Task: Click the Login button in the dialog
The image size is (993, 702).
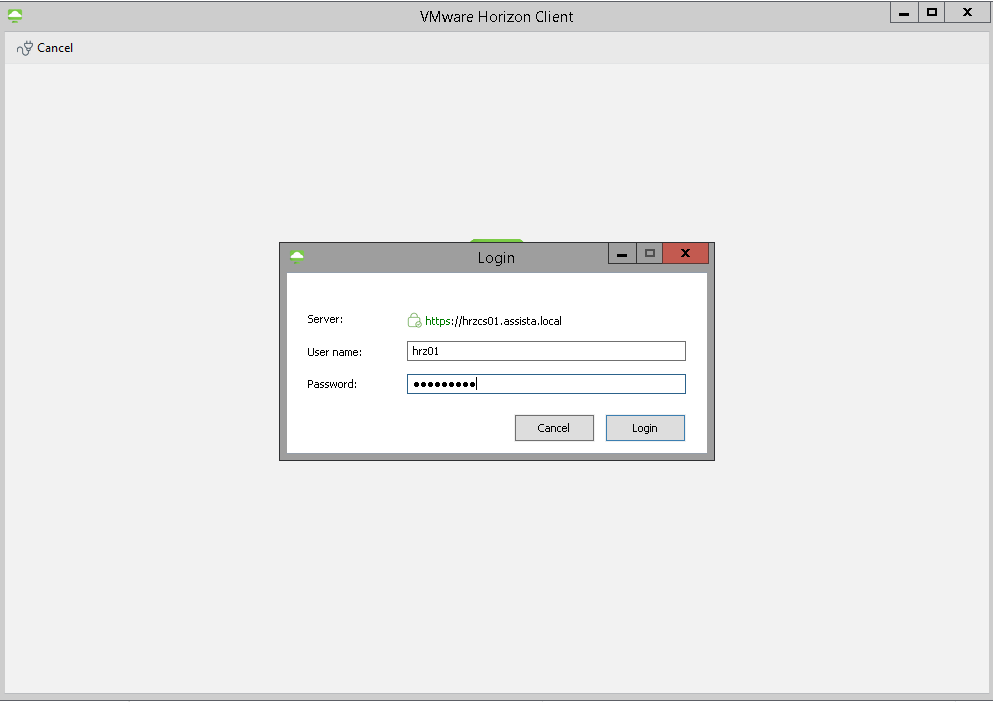Action: tap(645, 428)
